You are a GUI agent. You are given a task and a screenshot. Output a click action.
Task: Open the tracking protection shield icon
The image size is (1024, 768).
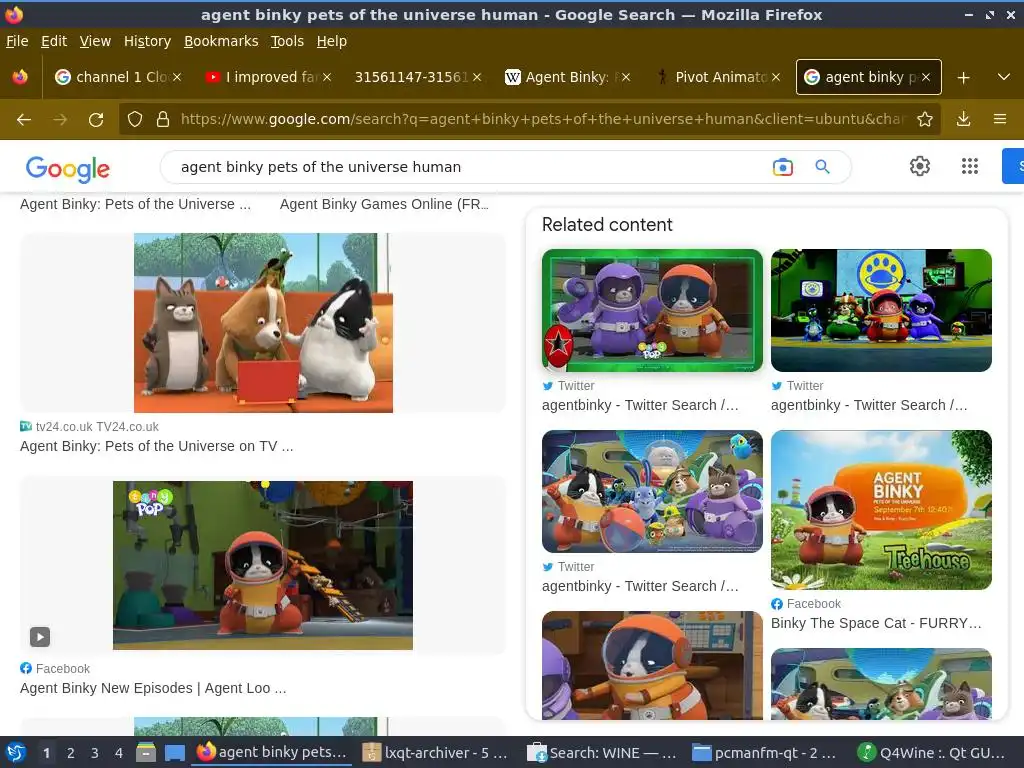[135, 120]
